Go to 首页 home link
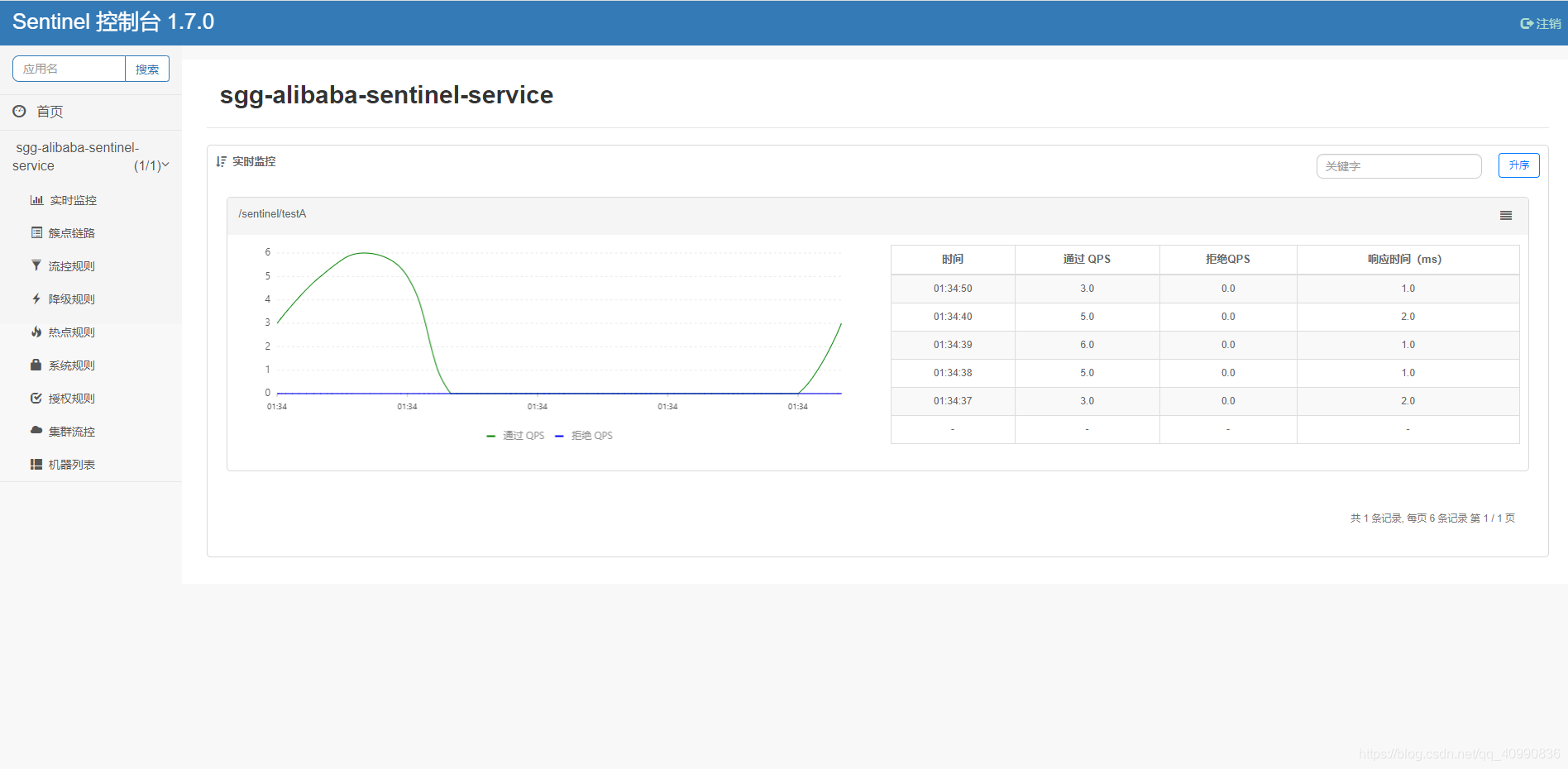The height and width of the screenshot is (769, 1568). tap(50, 112)
